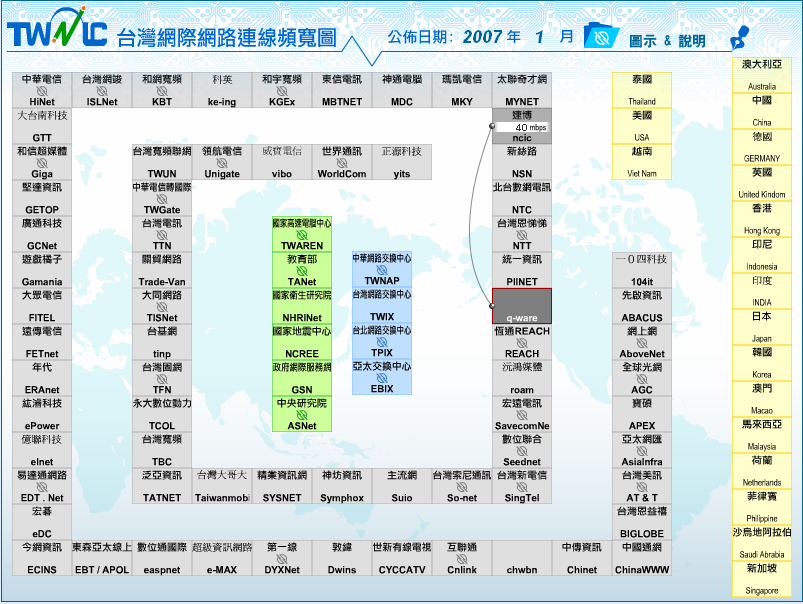
Task: Choose the KGEx node
Action: tap(282, 90)
